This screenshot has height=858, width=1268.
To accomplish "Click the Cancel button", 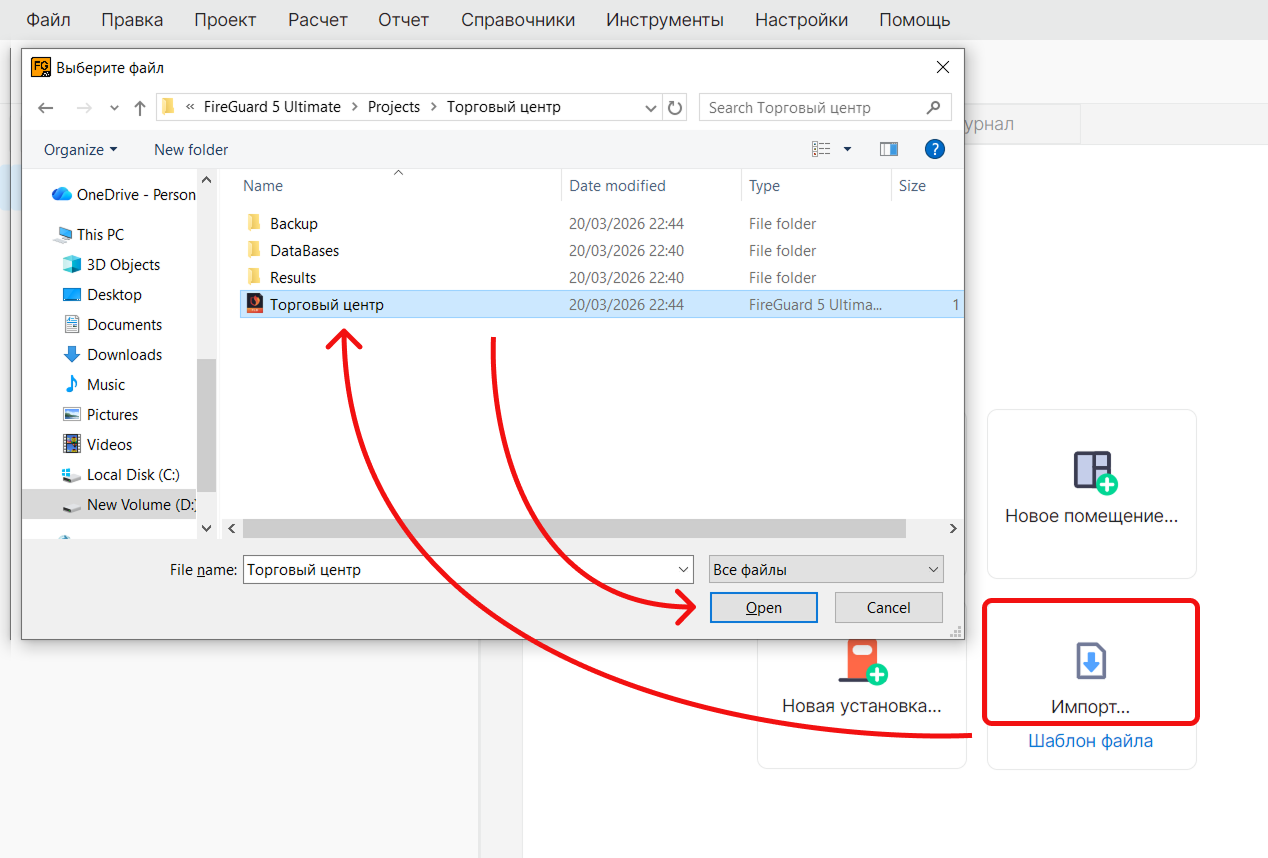I will pyautogui.click(x=889, y=607).
